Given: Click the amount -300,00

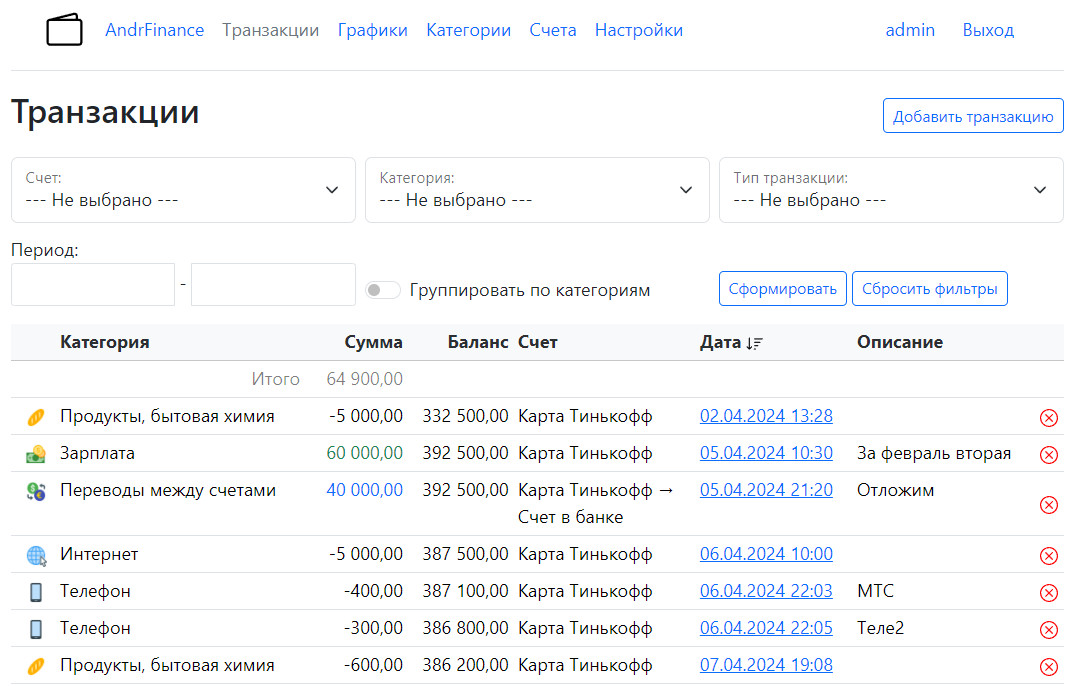Looking at the screenshot, I should coord(373,628).
